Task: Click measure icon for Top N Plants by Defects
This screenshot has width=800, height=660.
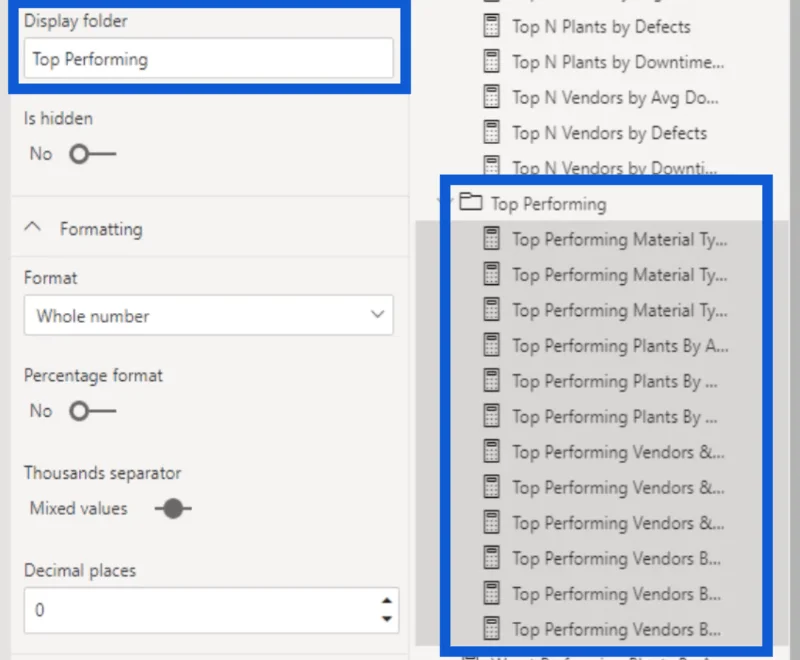Action: tap(491, 26)
